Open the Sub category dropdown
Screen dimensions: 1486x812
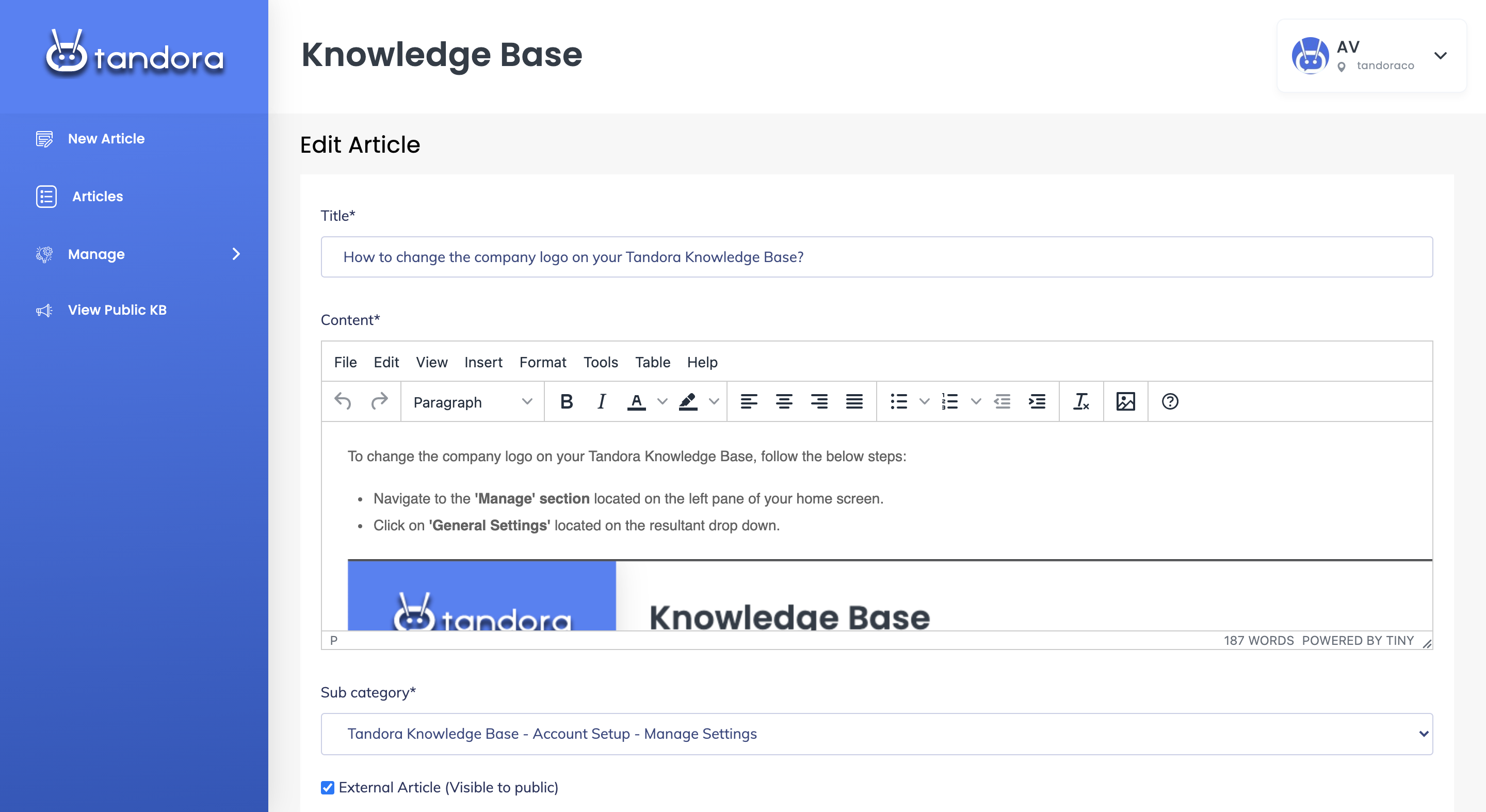point(876,734)
